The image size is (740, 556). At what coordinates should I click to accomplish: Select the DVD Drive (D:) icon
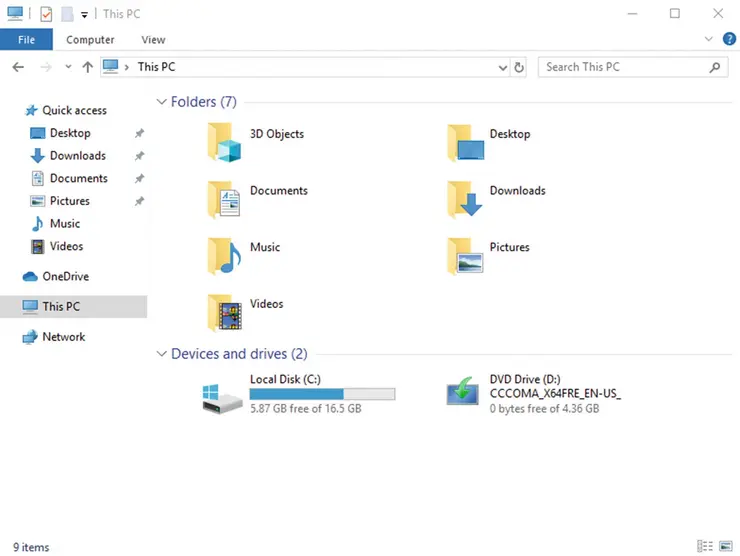463,392
